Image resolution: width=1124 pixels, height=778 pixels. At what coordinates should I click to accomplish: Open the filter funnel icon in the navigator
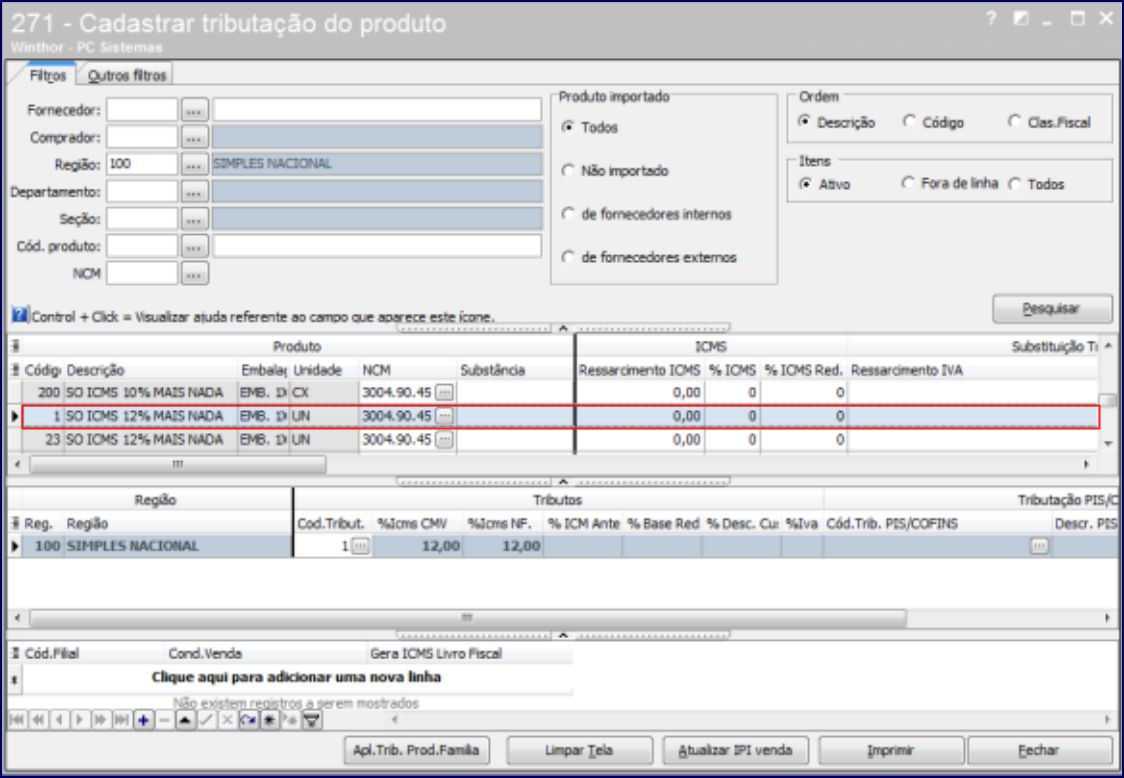[x=312, y=720]
